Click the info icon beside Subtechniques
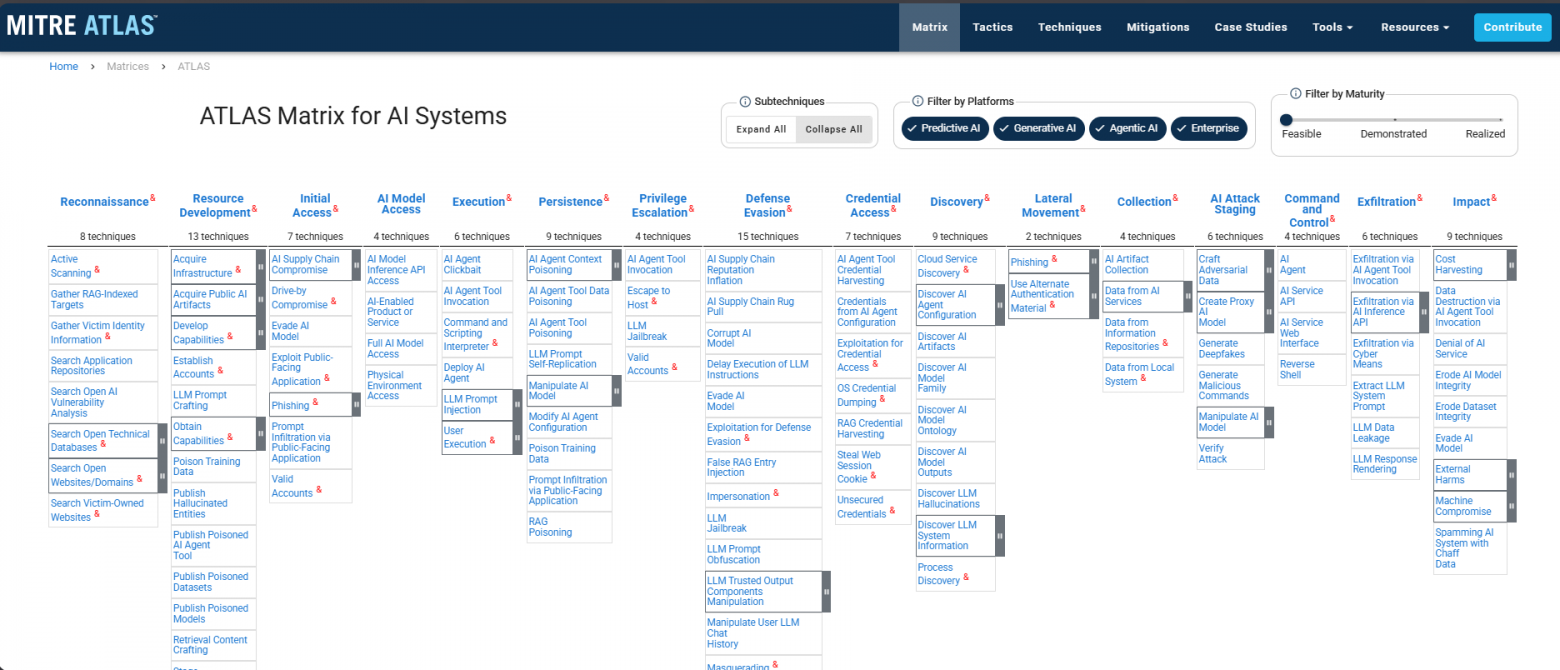The image size is (1560, 670). pos(745,101)
